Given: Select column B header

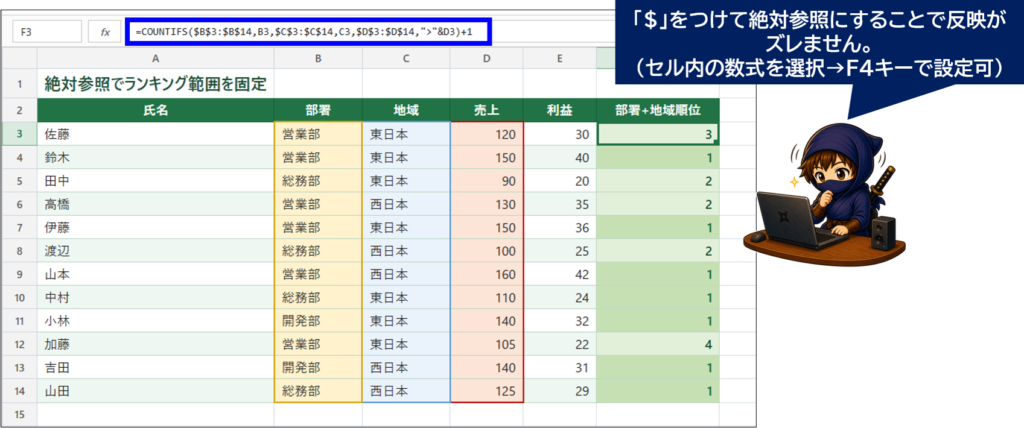Looking at the screenshot, I should tap(318, 58).
